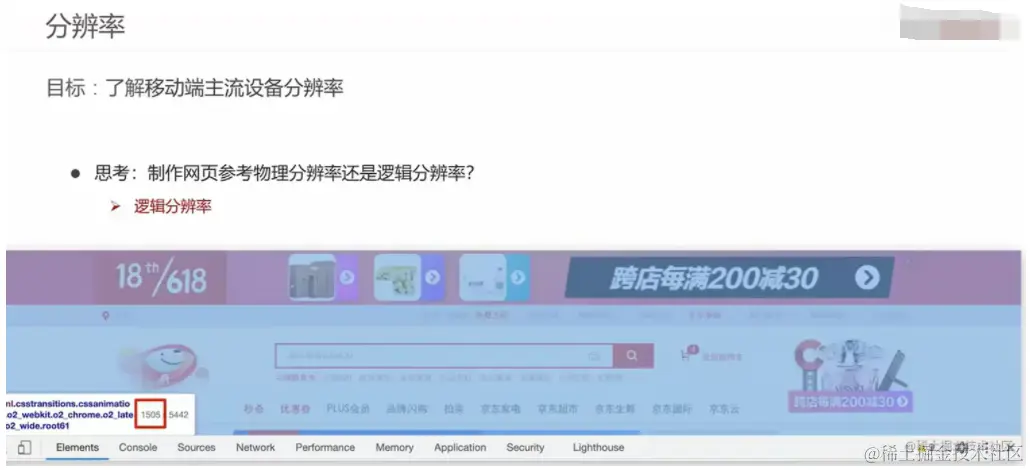This screenshot has height=470, width=1030.
Task: Open the shopping cart icon
Action: (686, 354)
